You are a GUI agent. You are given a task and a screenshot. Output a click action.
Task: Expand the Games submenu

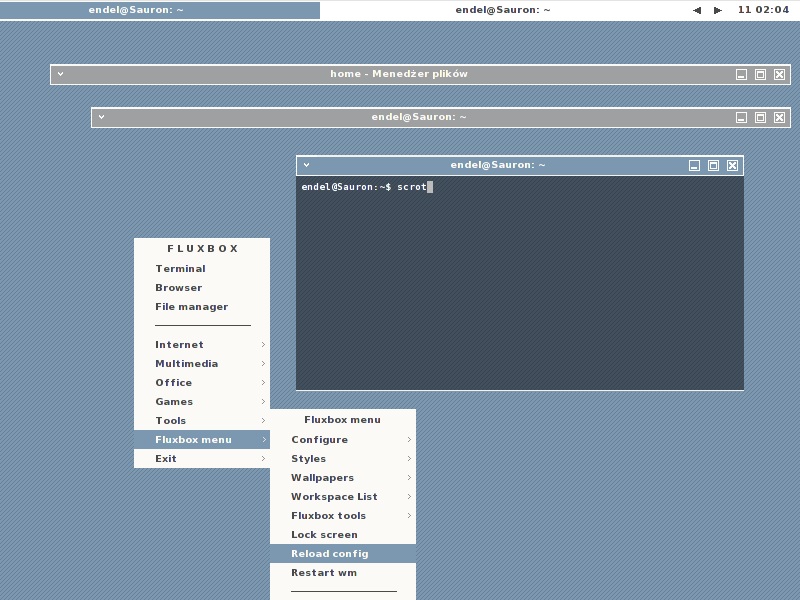tap(202, 402)
